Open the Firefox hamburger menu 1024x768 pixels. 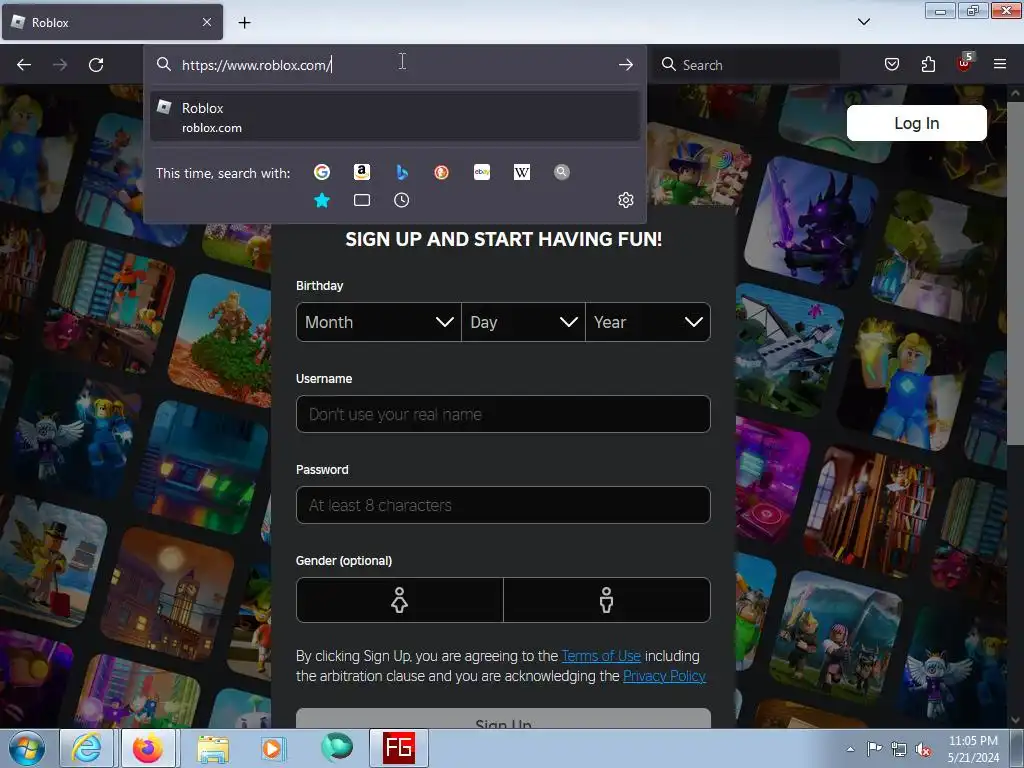coord(1000,64)
